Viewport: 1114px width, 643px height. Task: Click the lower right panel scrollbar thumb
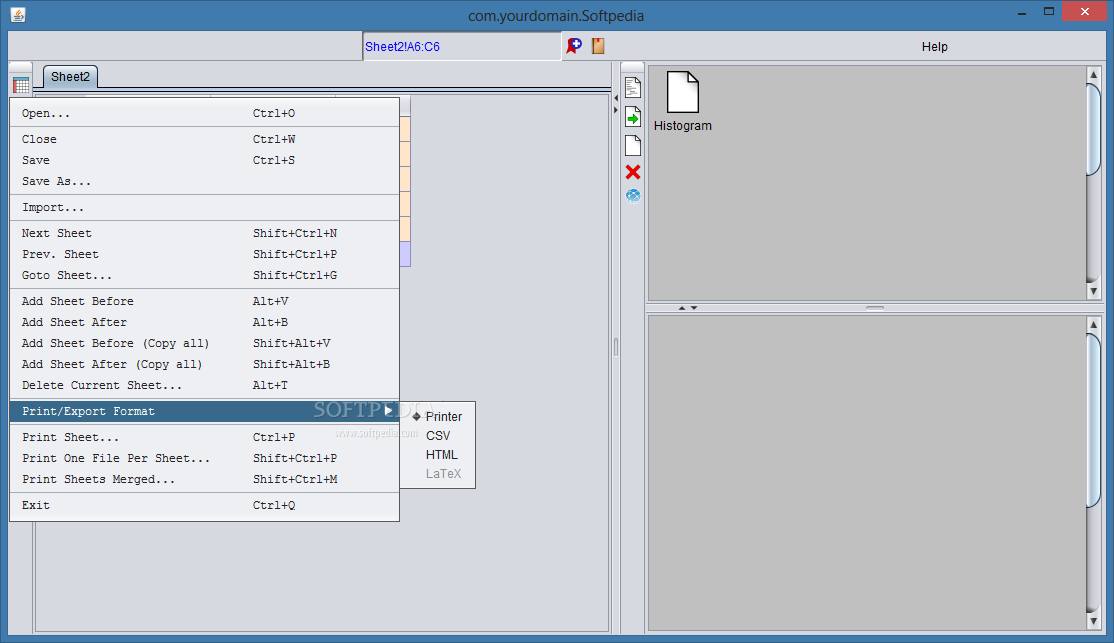[x=1093, y=421]
